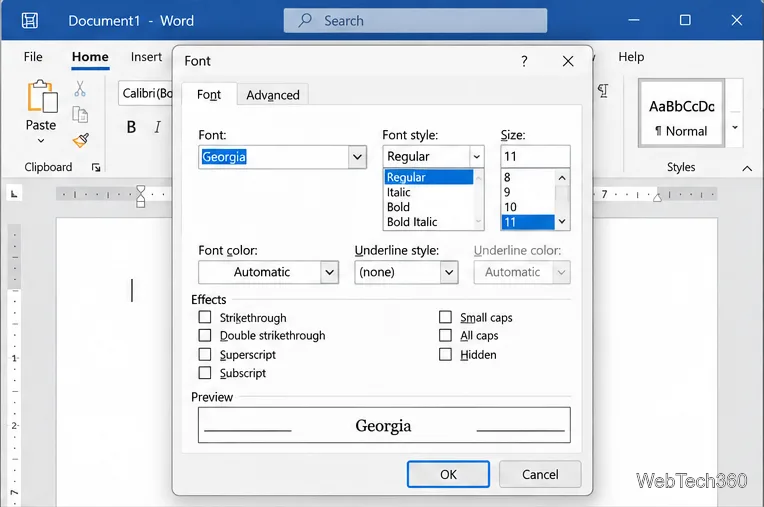
Task: Confirm the dialog with OK
Action: coord(448,474)
